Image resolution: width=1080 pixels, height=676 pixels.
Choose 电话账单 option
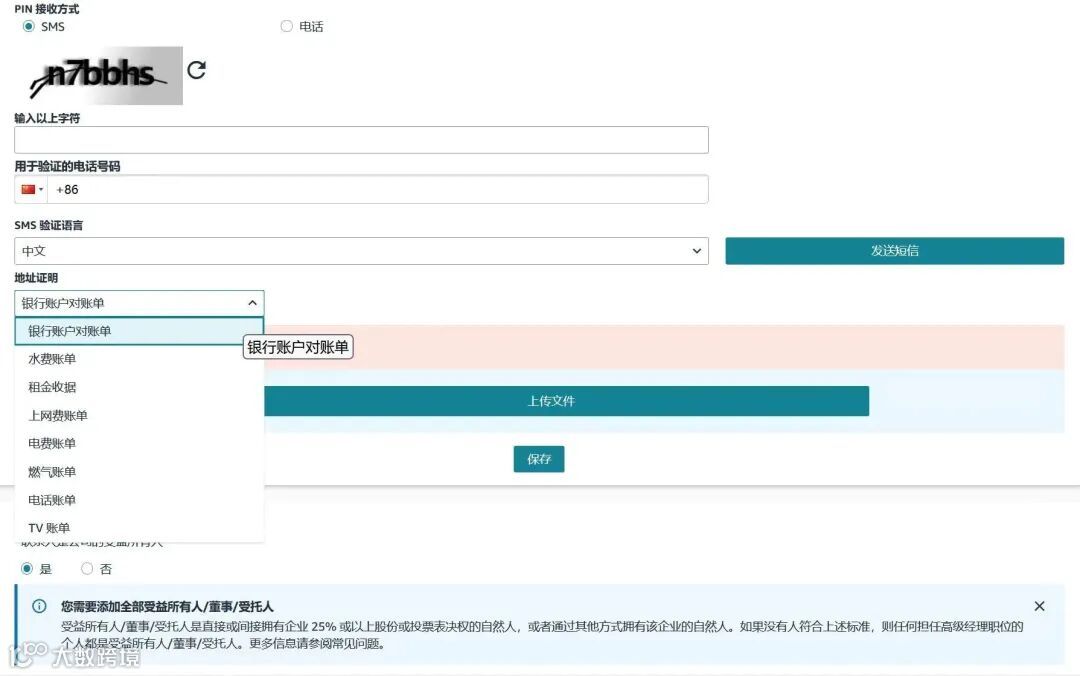click(x=139, y=500)
